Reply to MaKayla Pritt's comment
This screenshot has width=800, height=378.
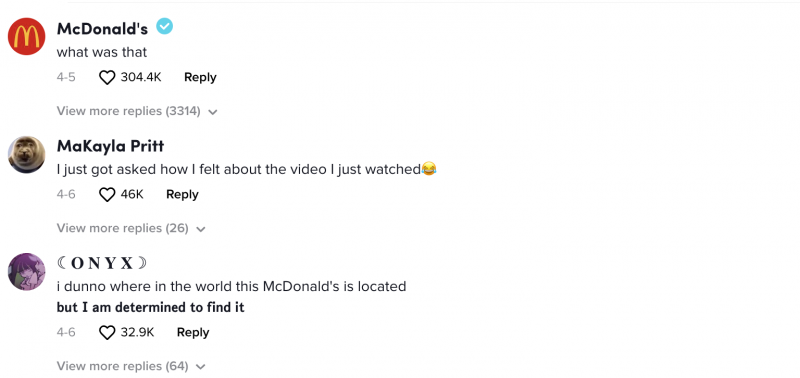[x=182, y=194]
